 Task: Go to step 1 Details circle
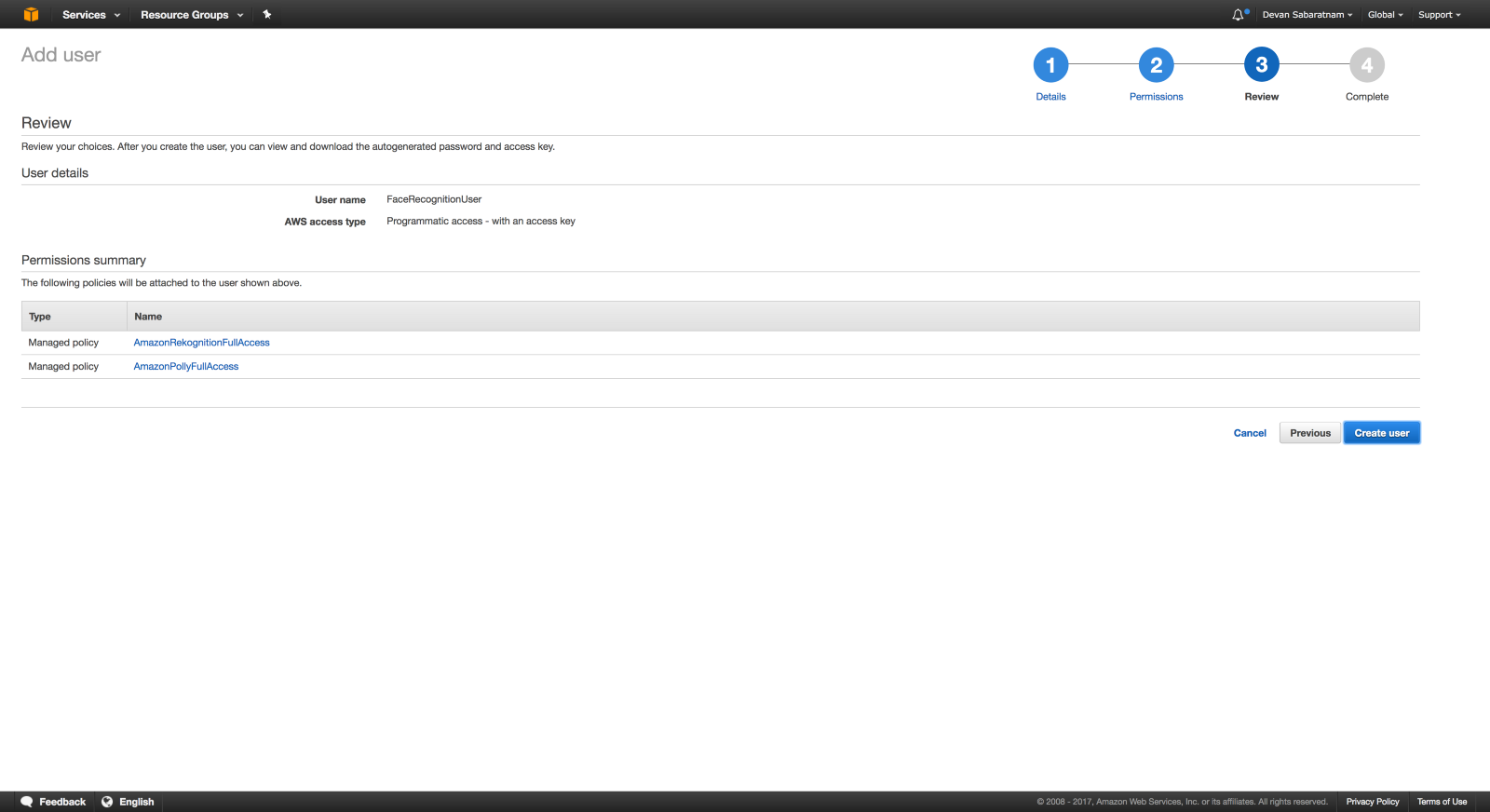click(x=1050, y=65)
